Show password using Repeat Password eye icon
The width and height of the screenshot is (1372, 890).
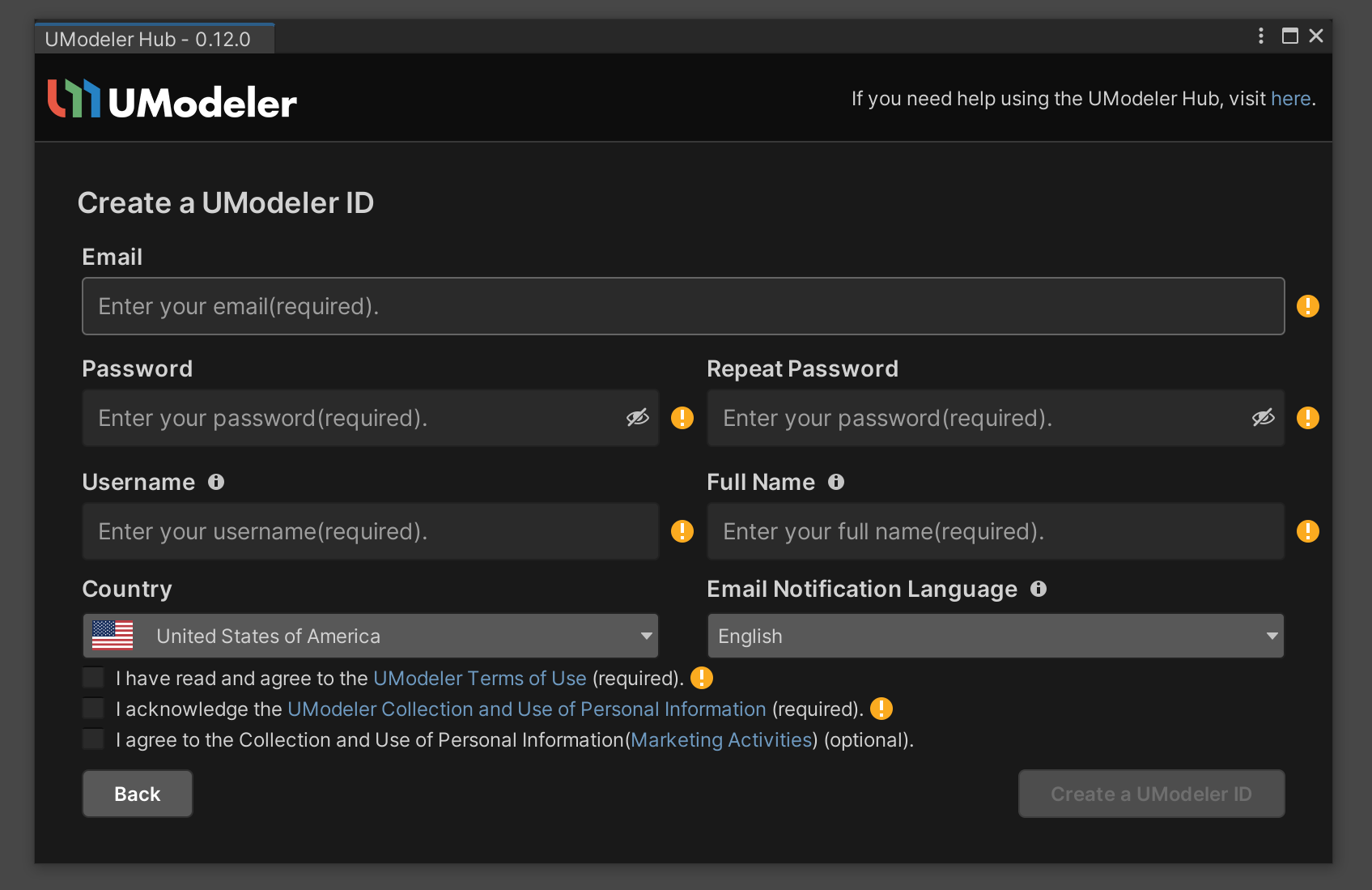click(1263, 418)
